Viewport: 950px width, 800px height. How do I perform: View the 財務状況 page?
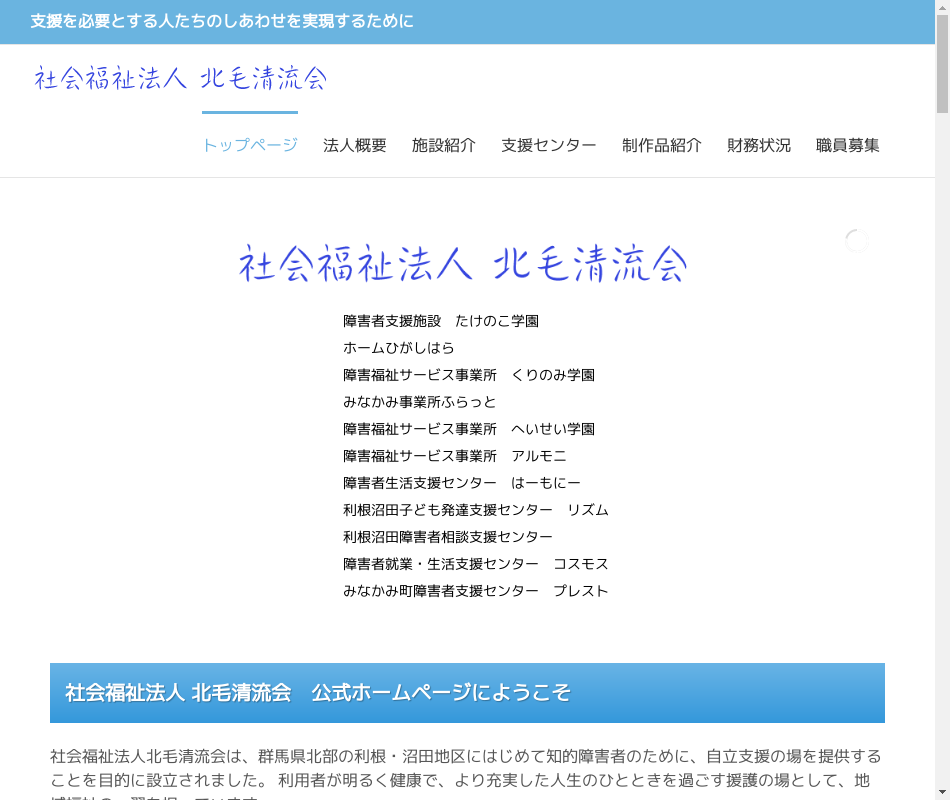(x=759, y=145)
